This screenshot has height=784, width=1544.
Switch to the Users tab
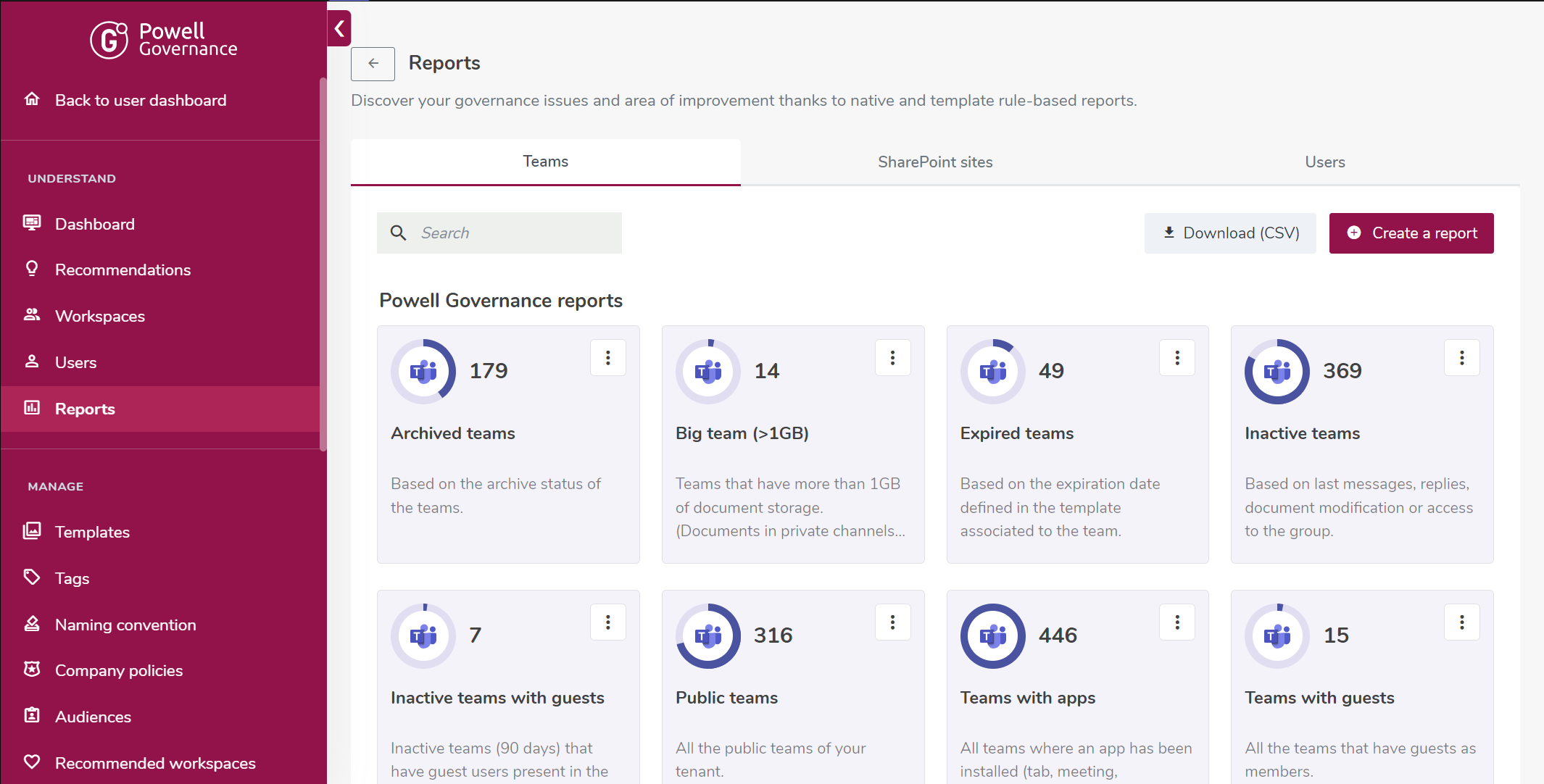(x=1325, y=162)
